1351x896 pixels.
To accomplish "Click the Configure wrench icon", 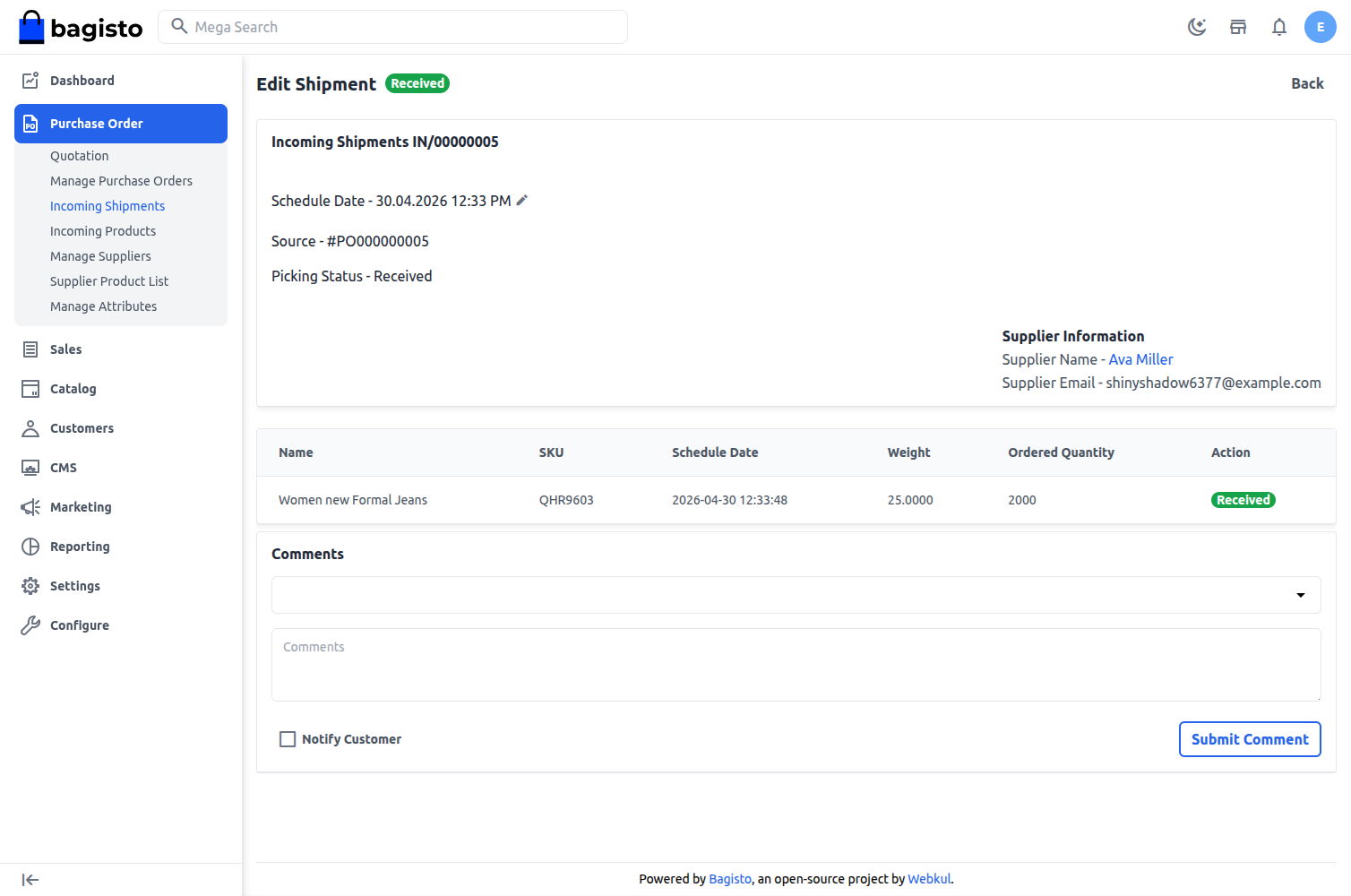I will (30, 625).
